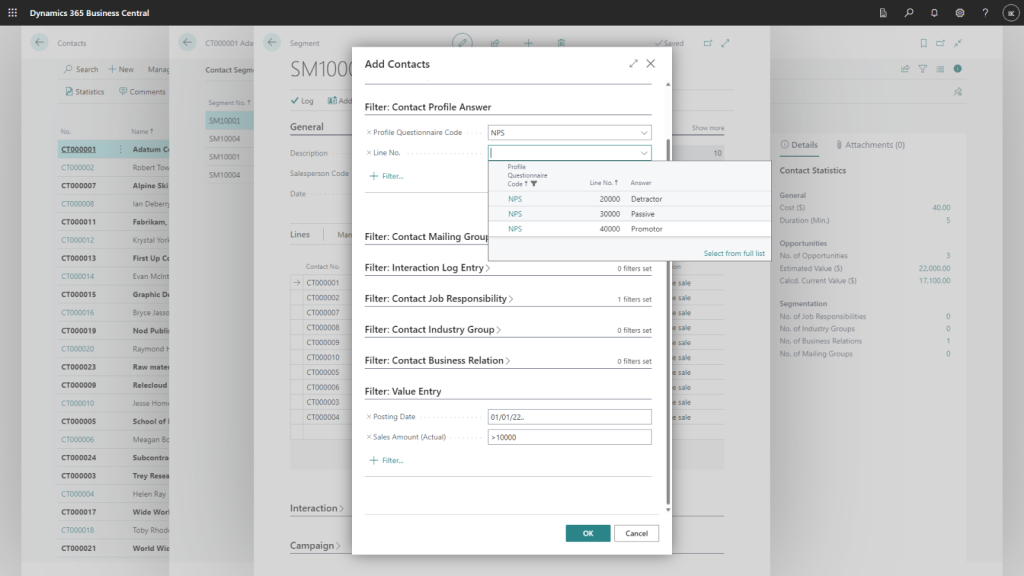
Task: Open contact CT000001 link in Contacts list
Action: pos(78,150)
